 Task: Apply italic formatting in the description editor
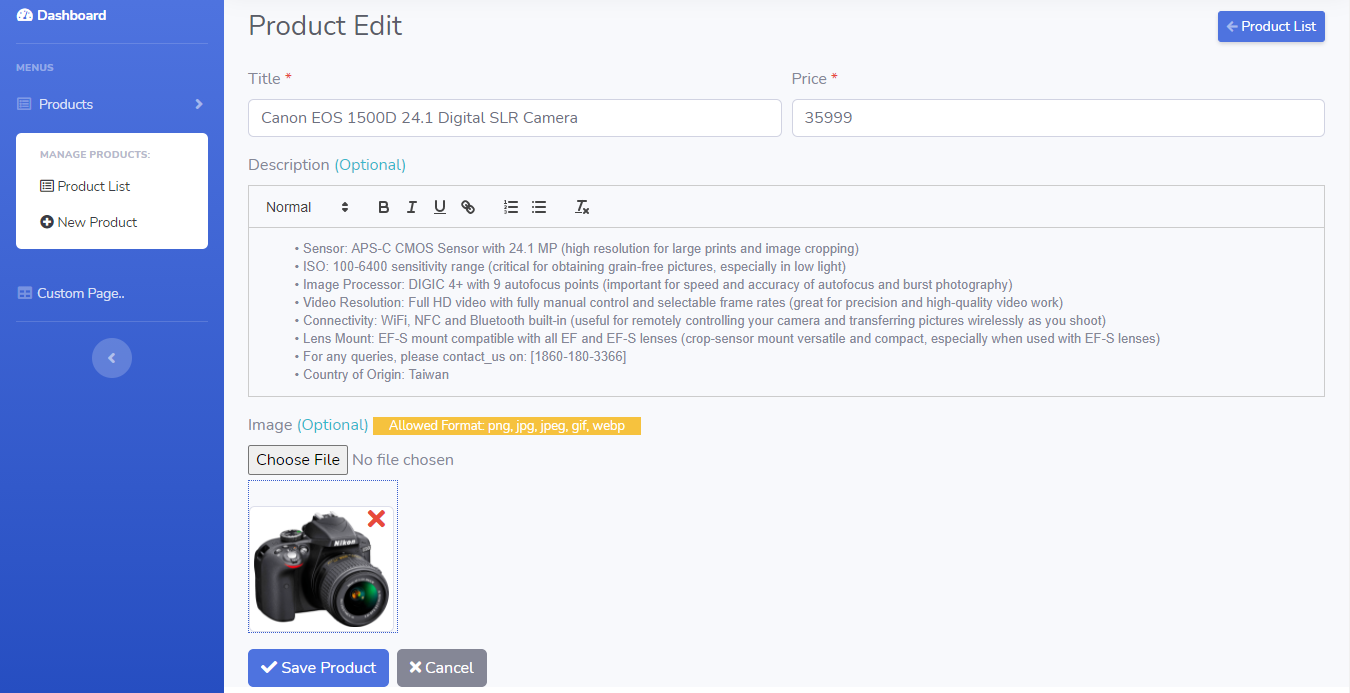pos(411,207)
